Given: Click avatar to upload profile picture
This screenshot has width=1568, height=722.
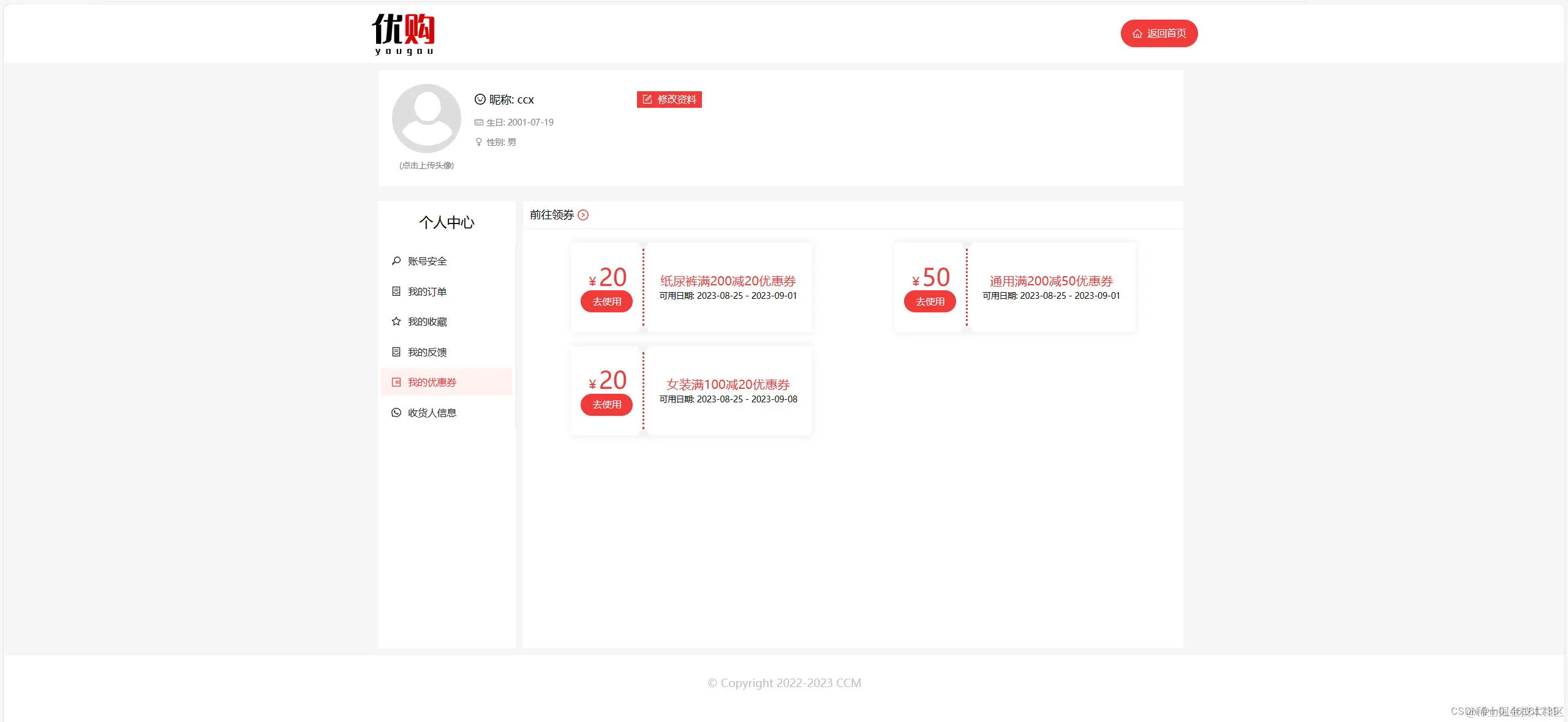Looking at the screenshot, I should tap(426, 118).
